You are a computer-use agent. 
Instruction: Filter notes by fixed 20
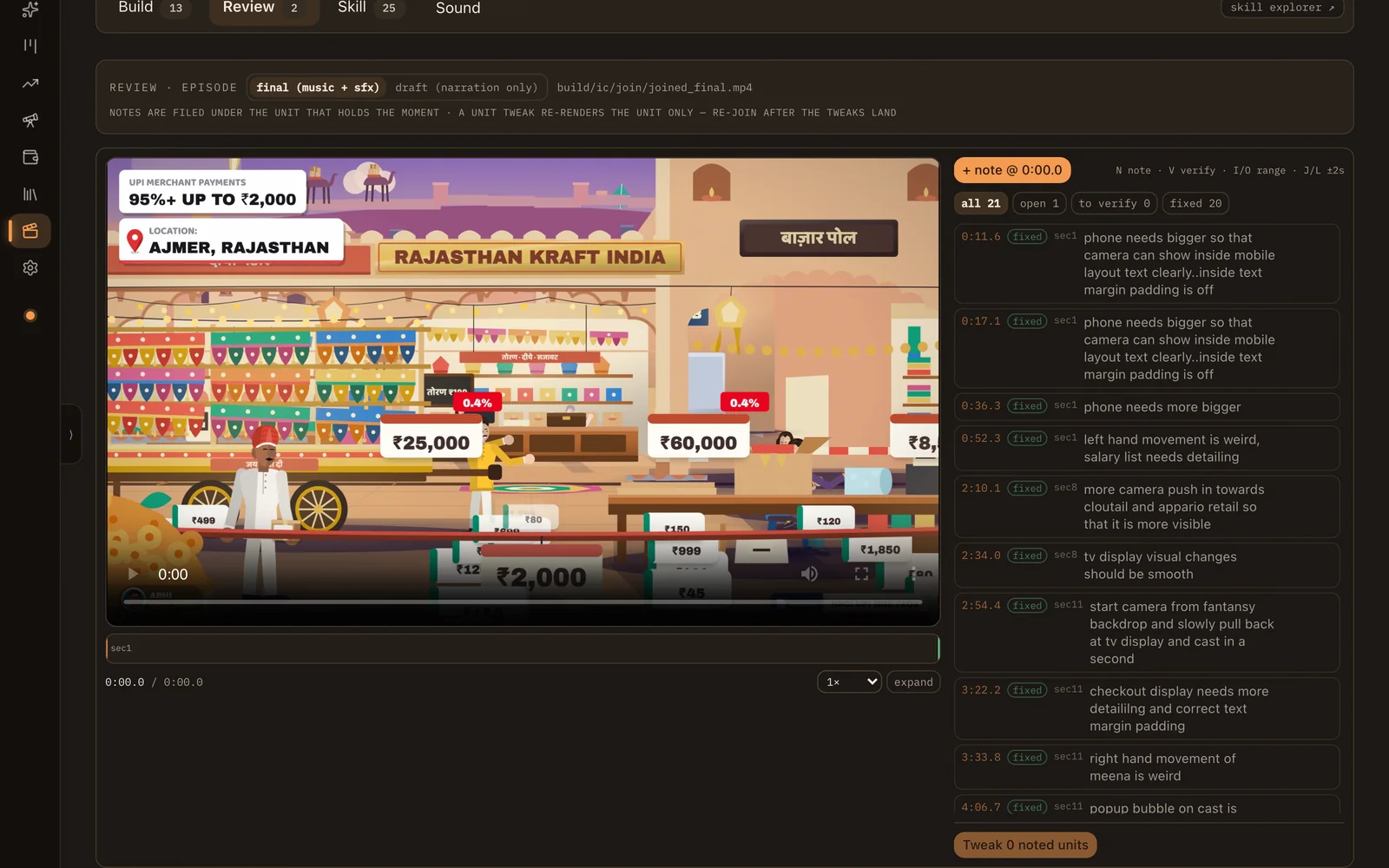tap(1195, 203)
